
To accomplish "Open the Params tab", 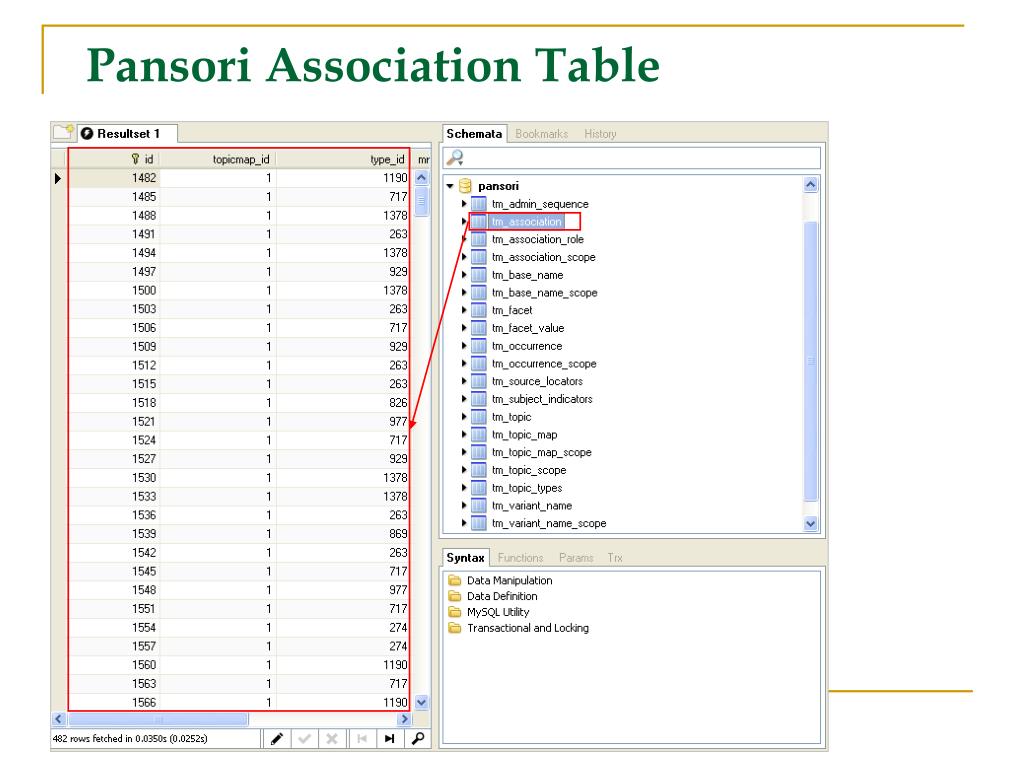I will [576, 558].
